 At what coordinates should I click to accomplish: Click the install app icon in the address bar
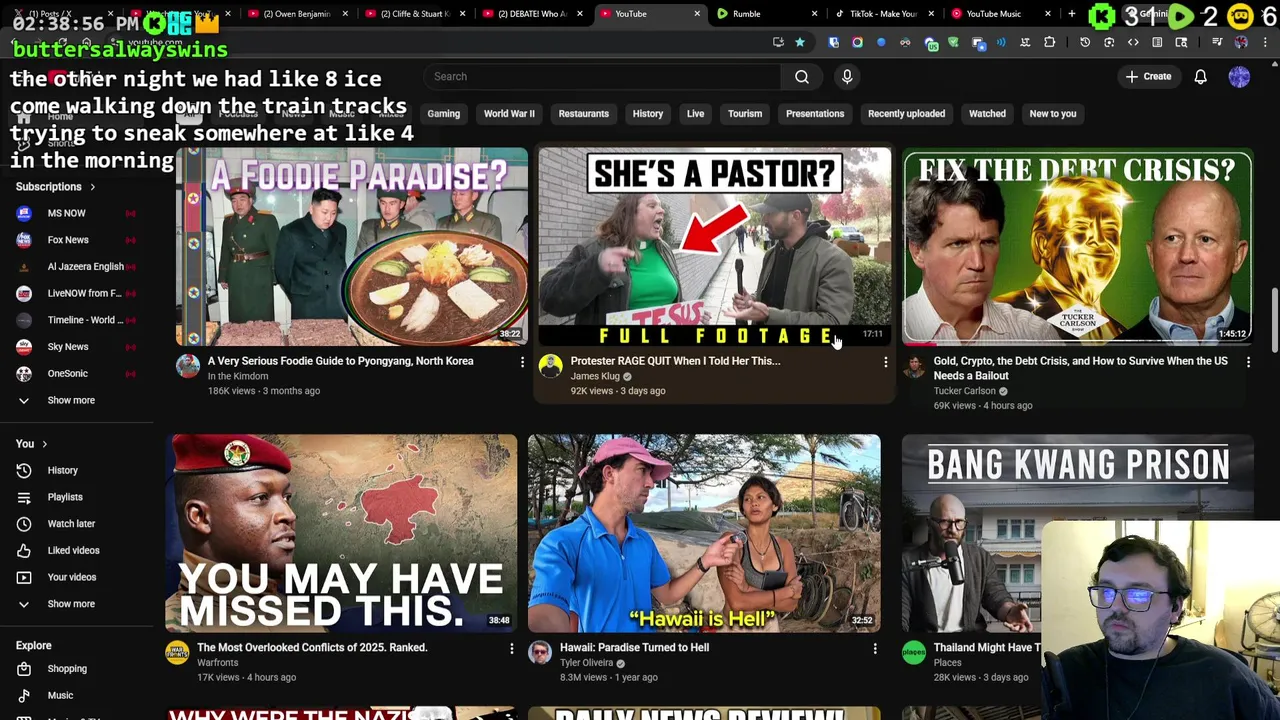pyautogui.click(x=778, y=42)
